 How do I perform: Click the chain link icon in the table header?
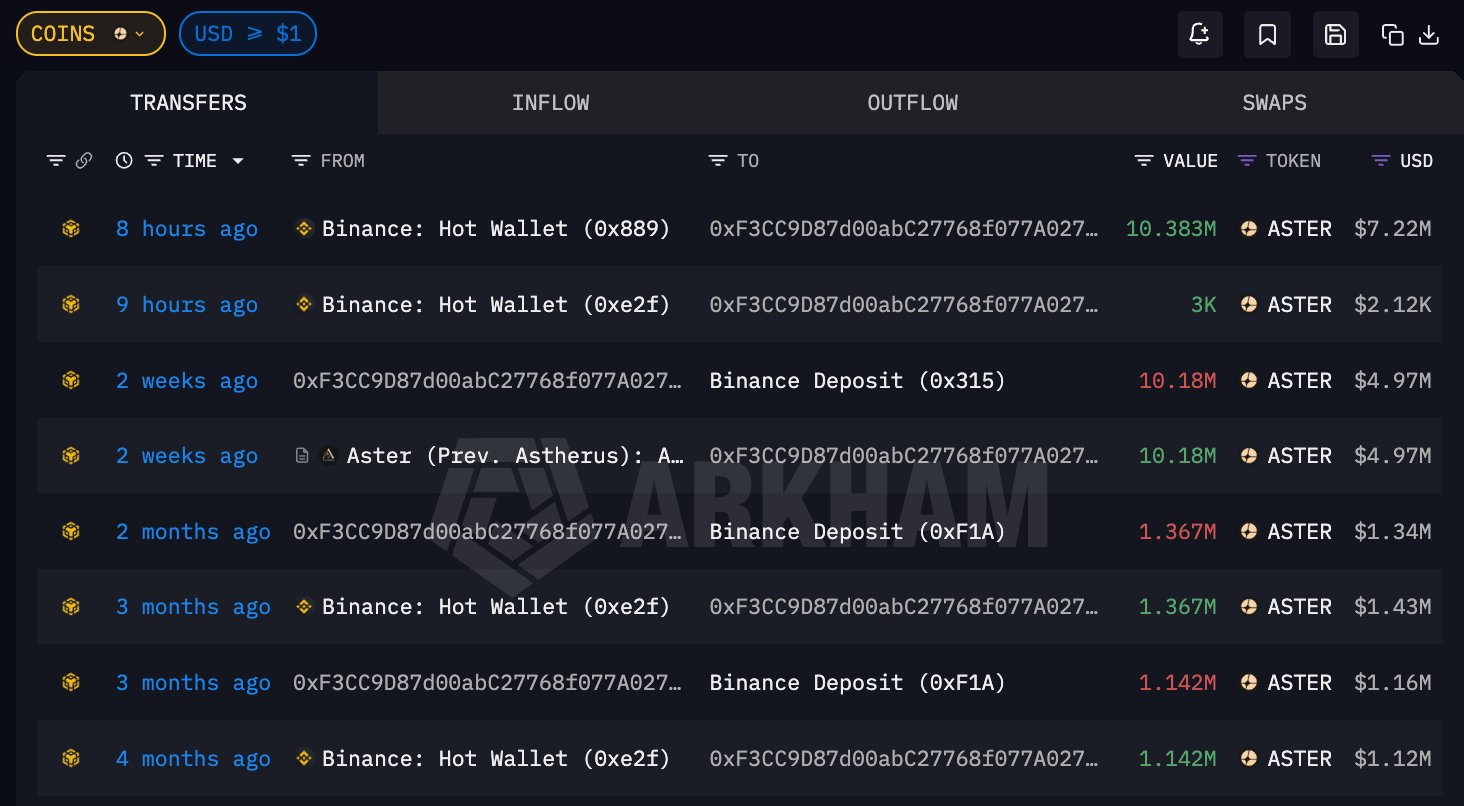[x=84, y=160]
